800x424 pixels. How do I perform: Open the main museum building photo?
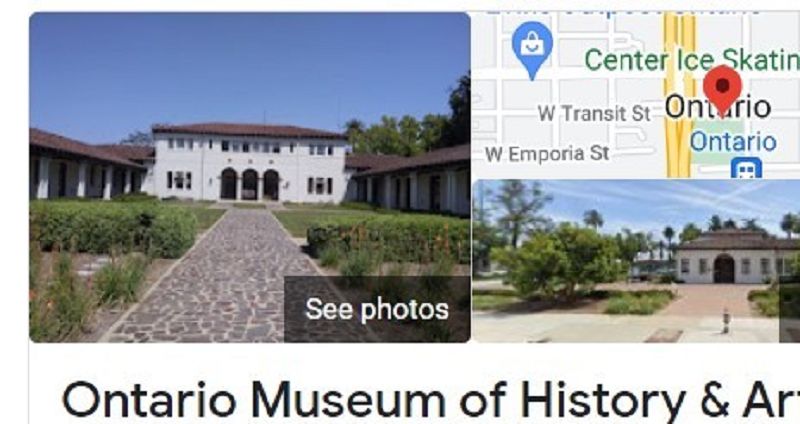pyautogui.click(x=250, y=177)
